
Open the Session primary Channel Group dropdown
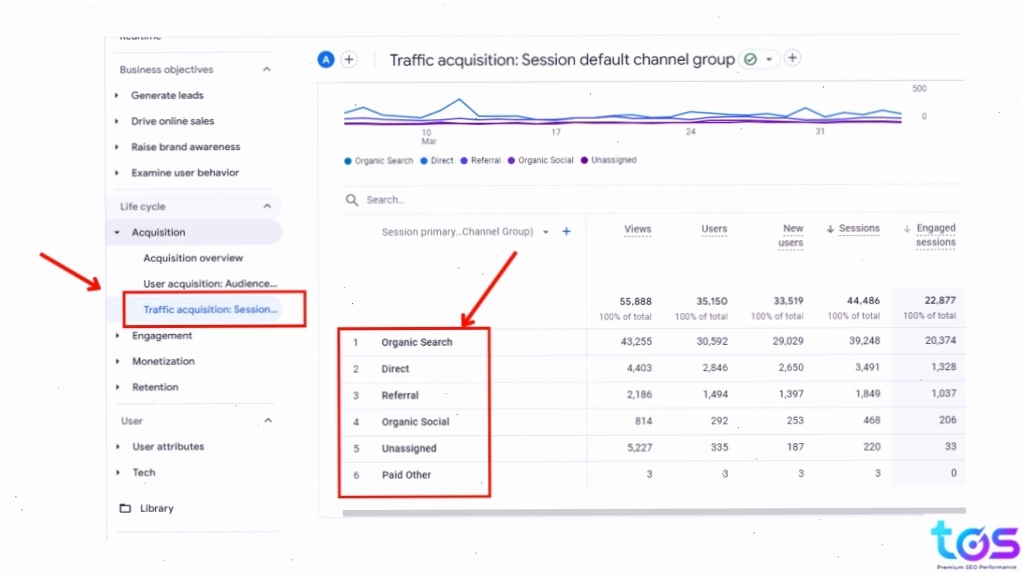click(546, 232)
